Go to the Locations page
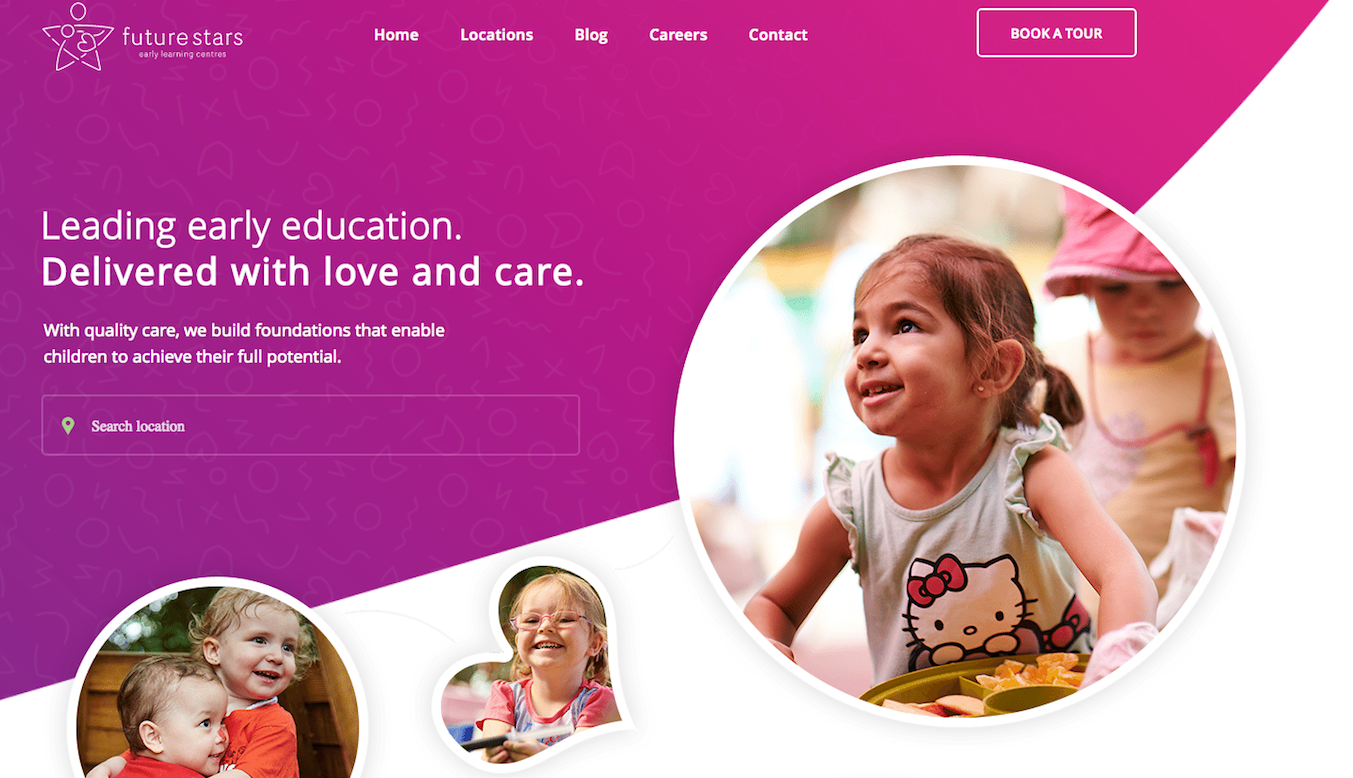 [x=496, y=34]
